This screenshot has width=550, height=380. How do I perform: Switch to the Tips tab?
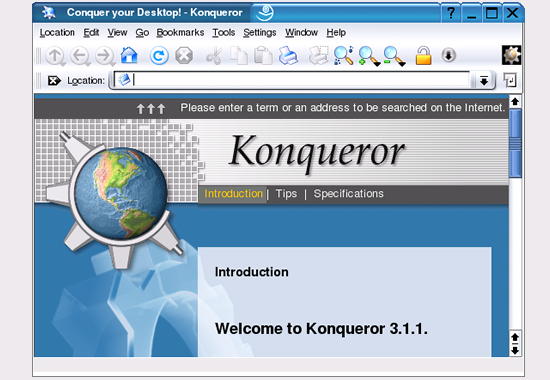pyautogui.click(x=286, y=194)
